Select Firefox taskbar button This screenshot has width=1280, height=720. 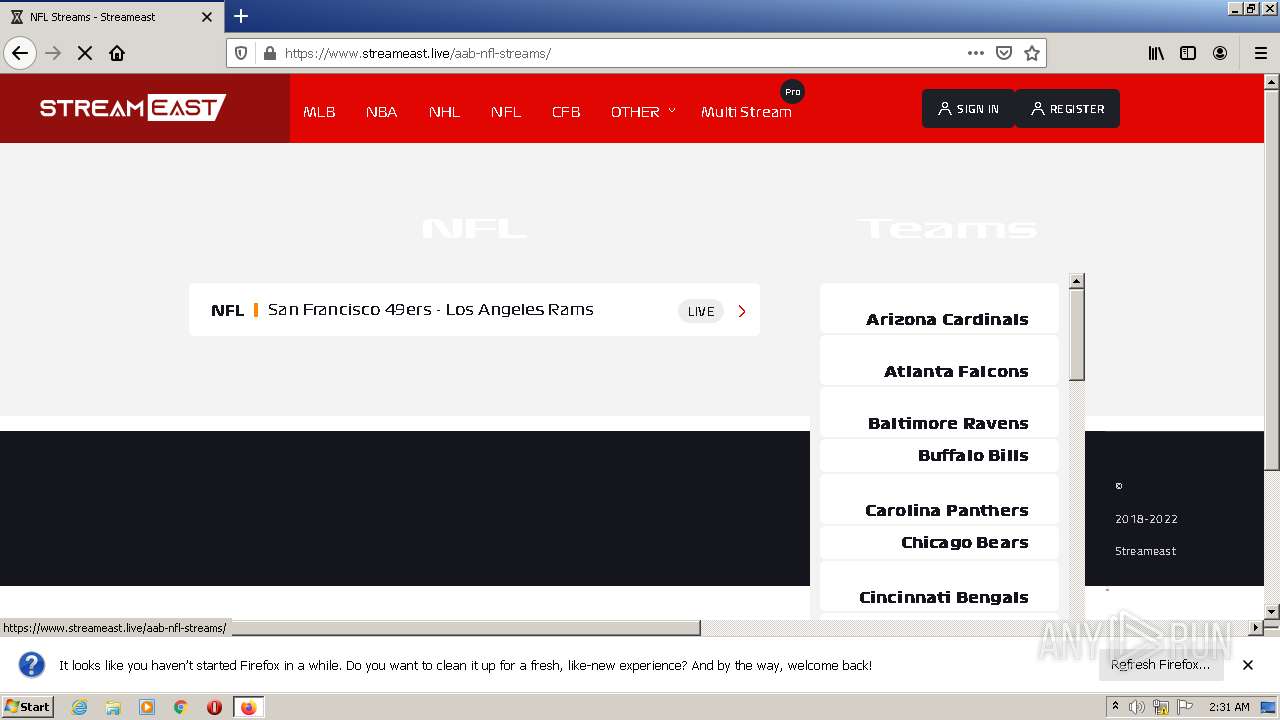(248, 707)
